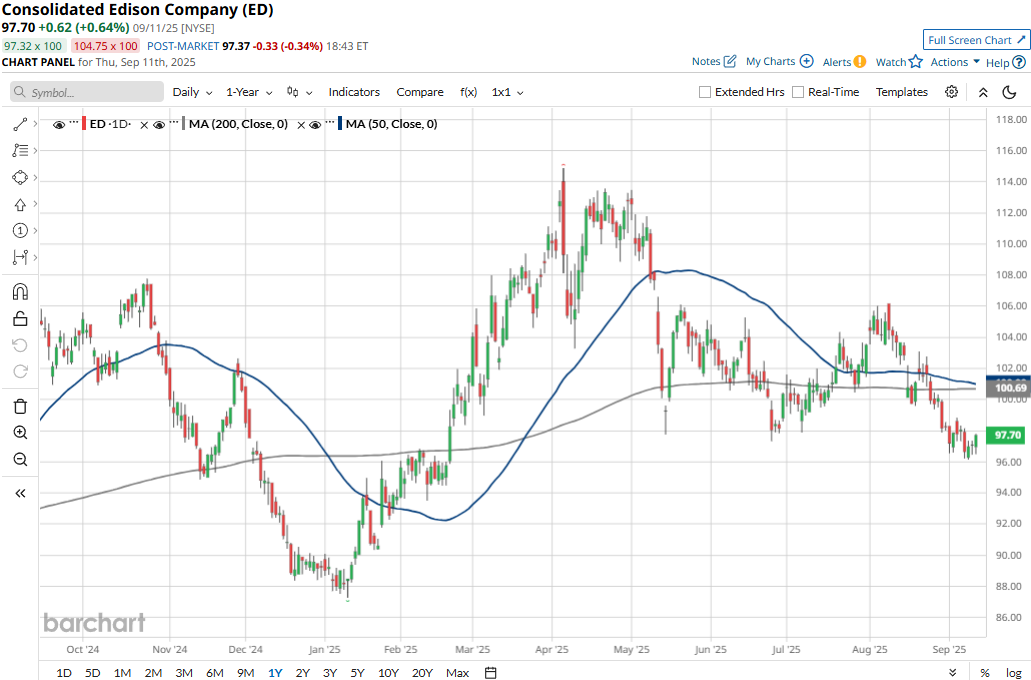The height and width of the screenshot is (680, 1031).
Task: Select the 6M time range
Action: click(x=215, y=672)
